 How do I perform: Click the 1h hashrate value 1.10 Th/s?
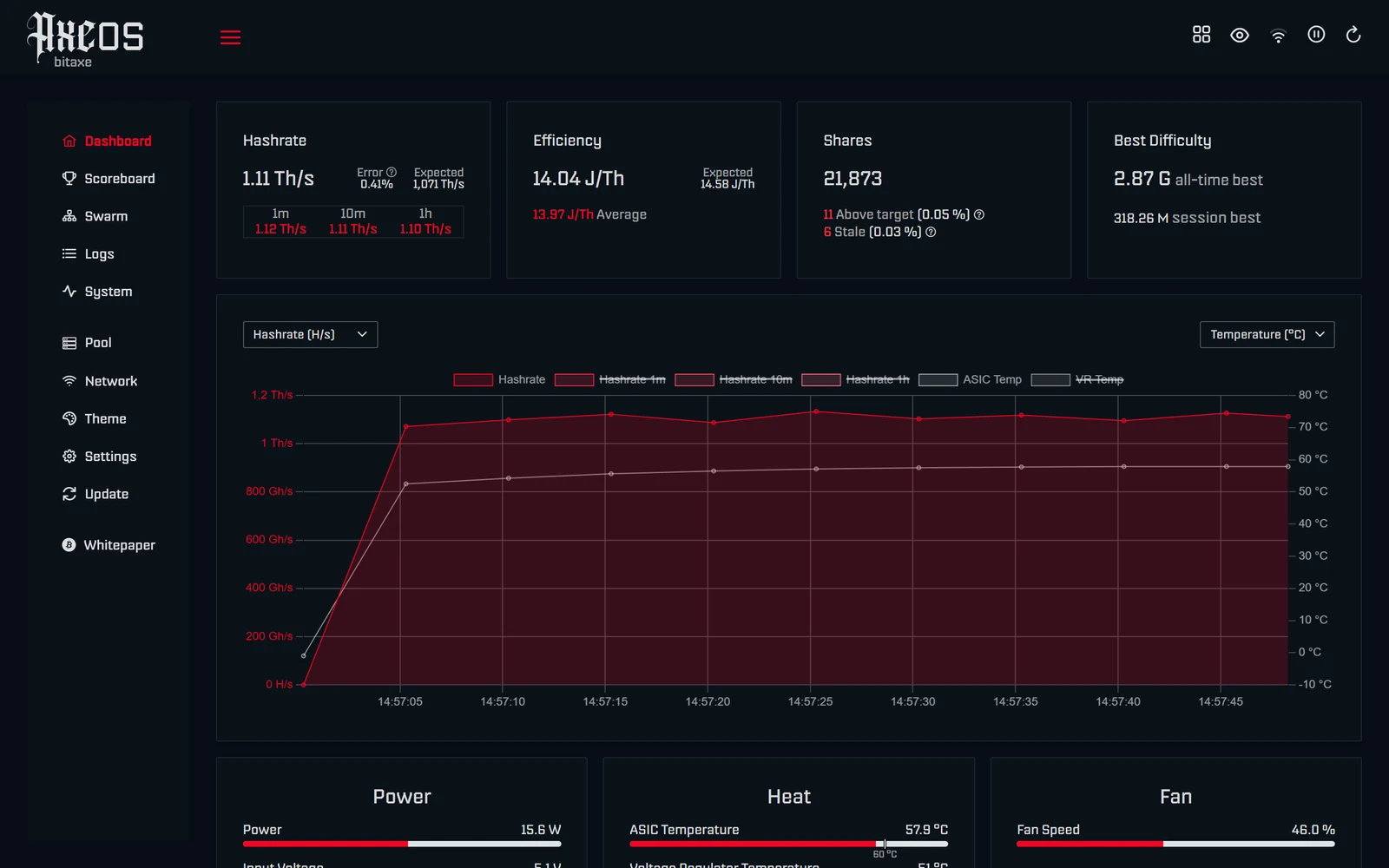click(x=425, y=229)
